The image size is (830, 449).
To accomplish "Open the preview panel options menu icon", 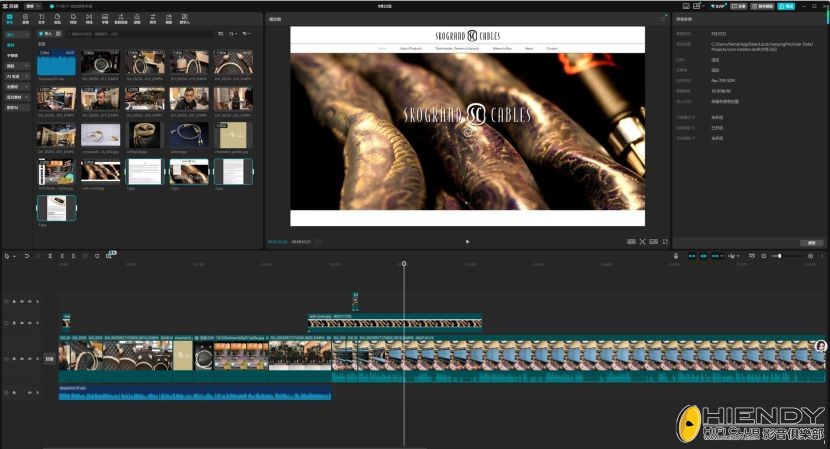I will (x=662, y=19).
